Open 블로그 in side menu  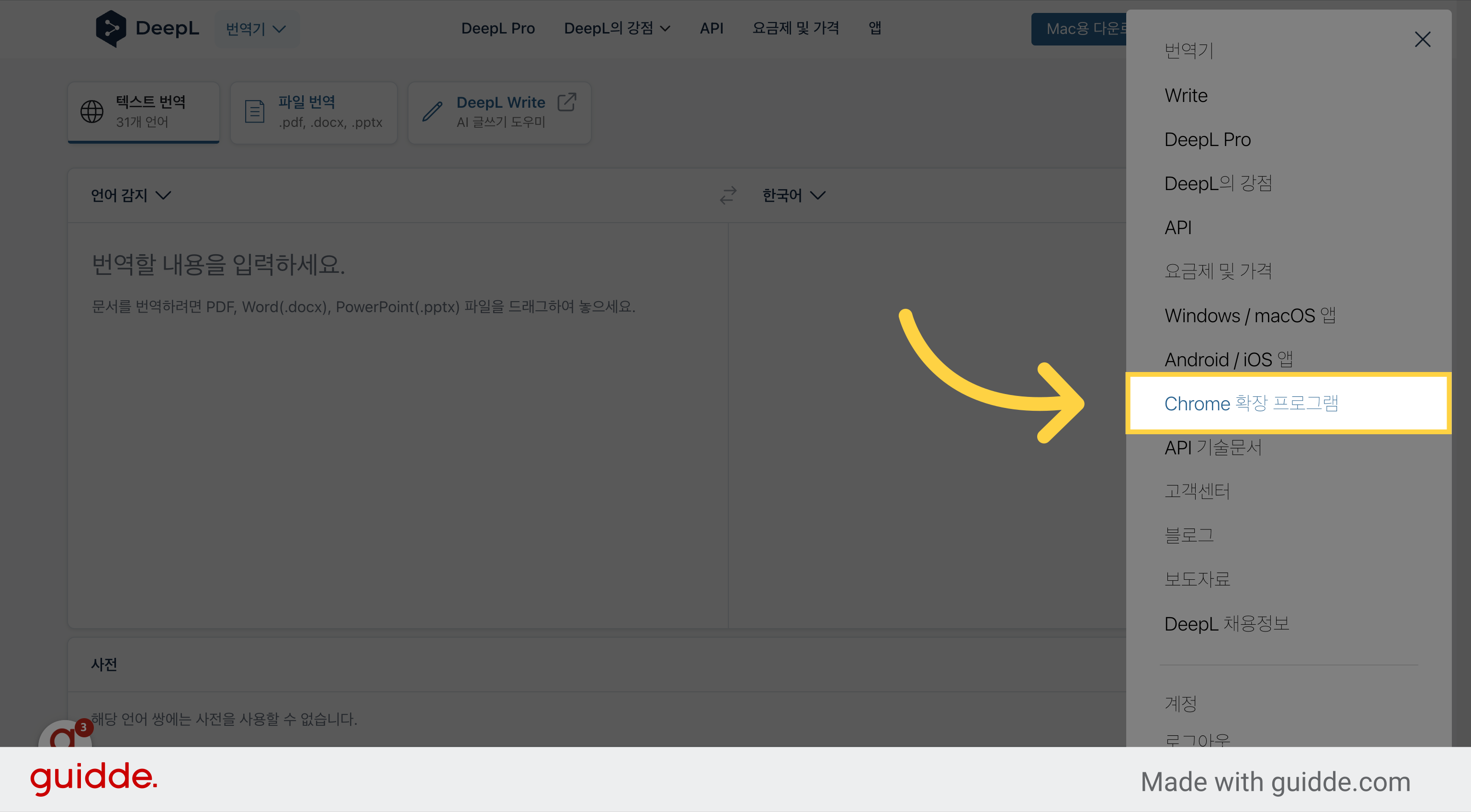(1189, 535)
